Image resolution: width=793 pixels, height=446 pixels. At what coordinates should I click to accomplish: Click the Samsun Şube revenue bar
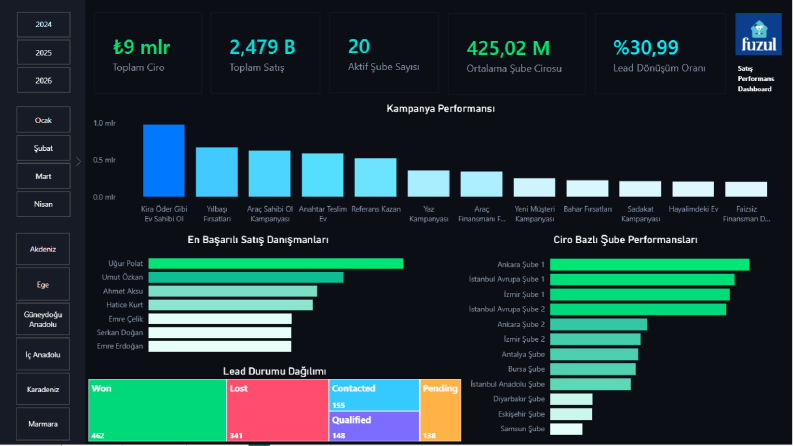[566, 429]
